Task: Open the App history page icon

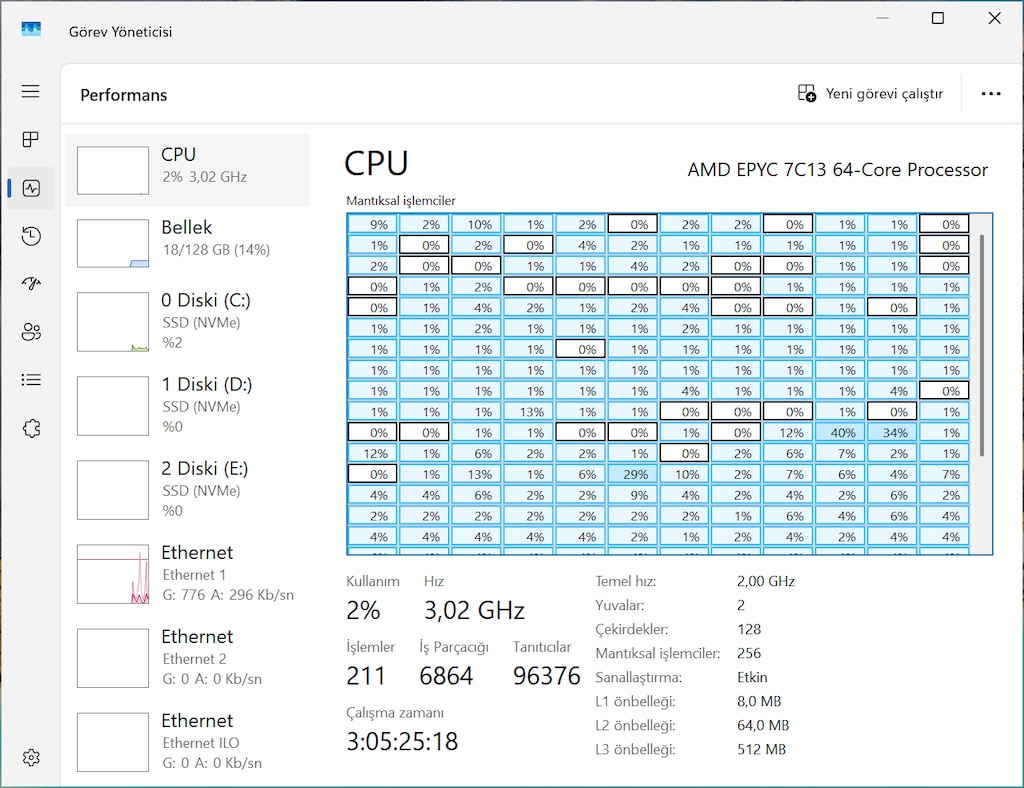Action: (x=31, y=236)
